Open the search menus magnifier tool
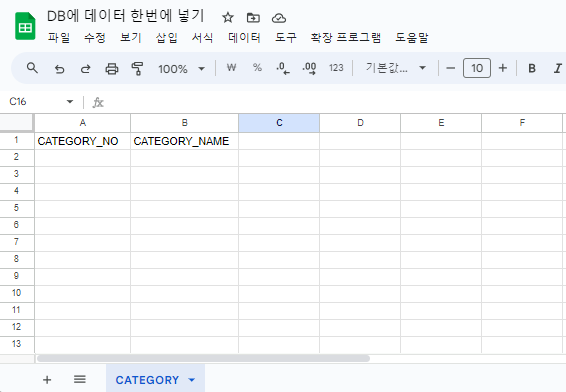This screenshot has height=392, width=566. click(x=32, y=67)
